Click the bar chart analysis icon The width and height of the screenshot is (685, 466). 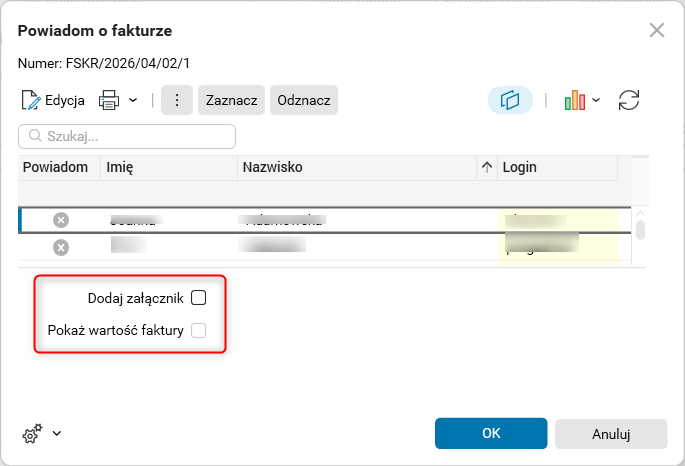pos(575,100)
